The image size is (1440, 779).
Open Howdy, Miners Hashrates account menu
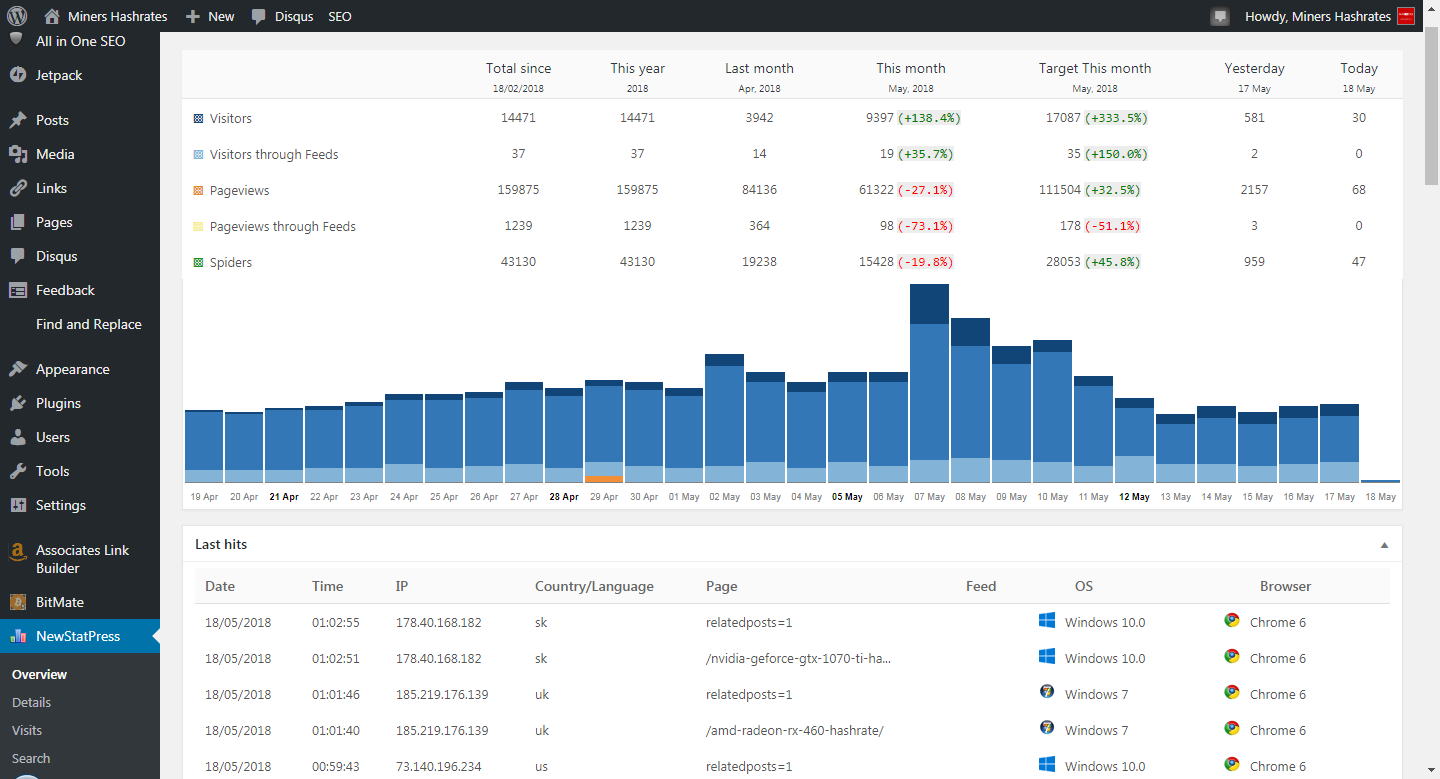tap(1317, 16)
